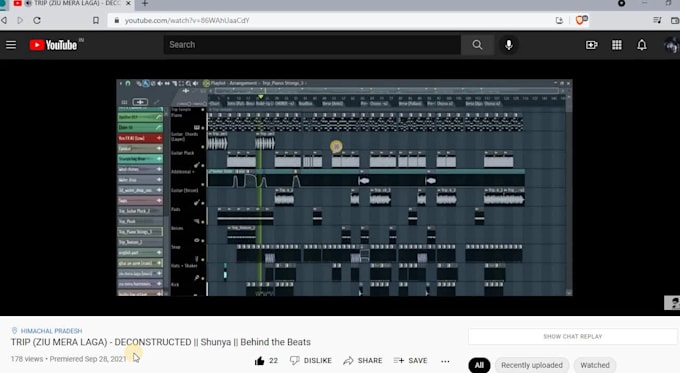Click SAVE to add to playlist

(x=410, y=360)
